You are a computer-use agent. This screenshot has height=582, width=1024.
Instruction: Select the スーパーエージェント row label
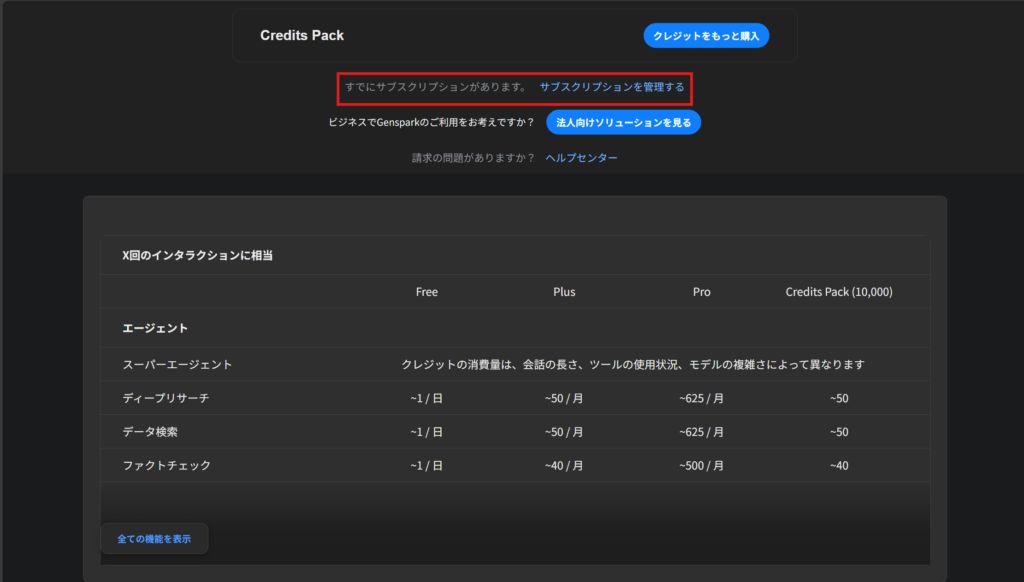coord(177,365)
